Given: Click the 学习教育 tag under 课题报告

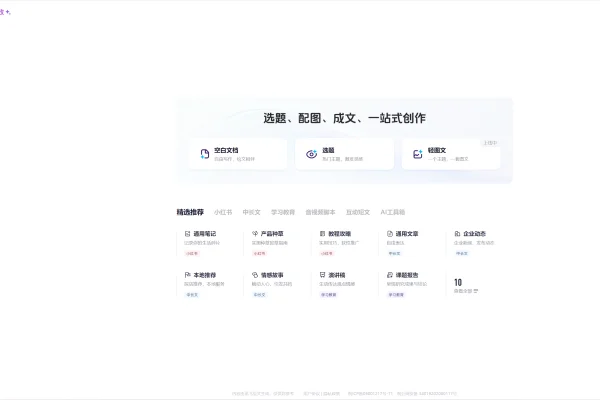Looking at the screenshot, I should coord(396,295).
